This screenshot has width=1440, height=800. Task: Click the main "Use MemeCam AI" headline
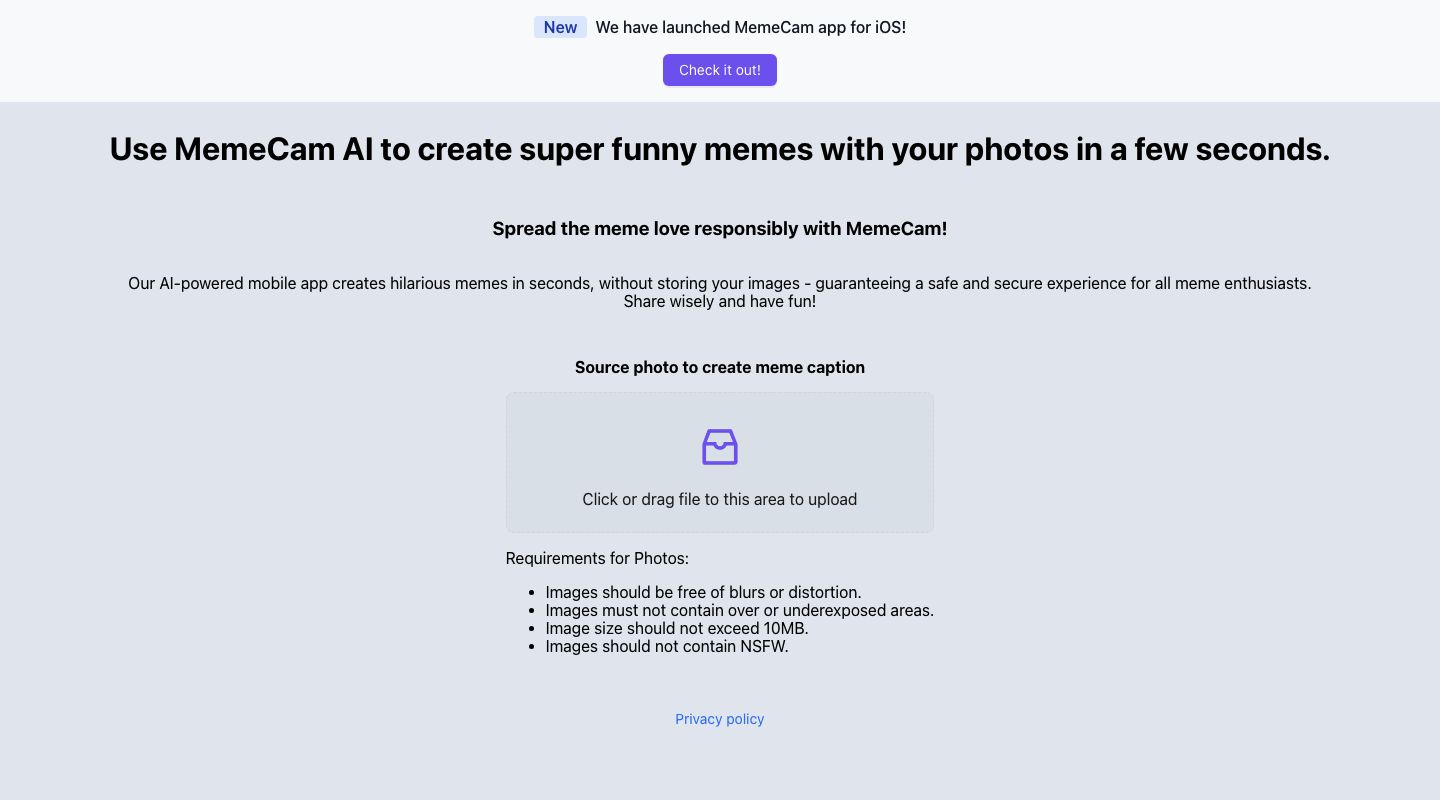tap(719, 149)
